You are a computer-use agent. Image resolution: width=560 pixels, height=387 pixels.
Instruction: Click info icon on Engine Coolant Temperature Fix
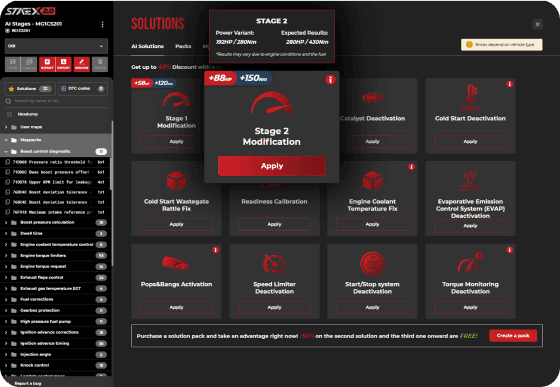(411, 167)
